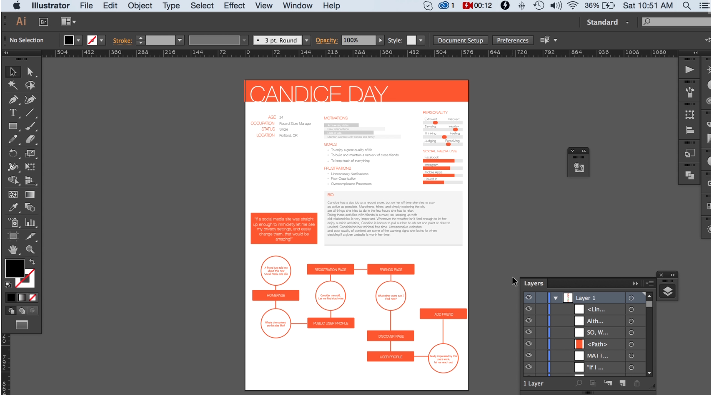Select the Lasso tool
The height and width of the screenshot is (395, 711).
tap(30, 85)
